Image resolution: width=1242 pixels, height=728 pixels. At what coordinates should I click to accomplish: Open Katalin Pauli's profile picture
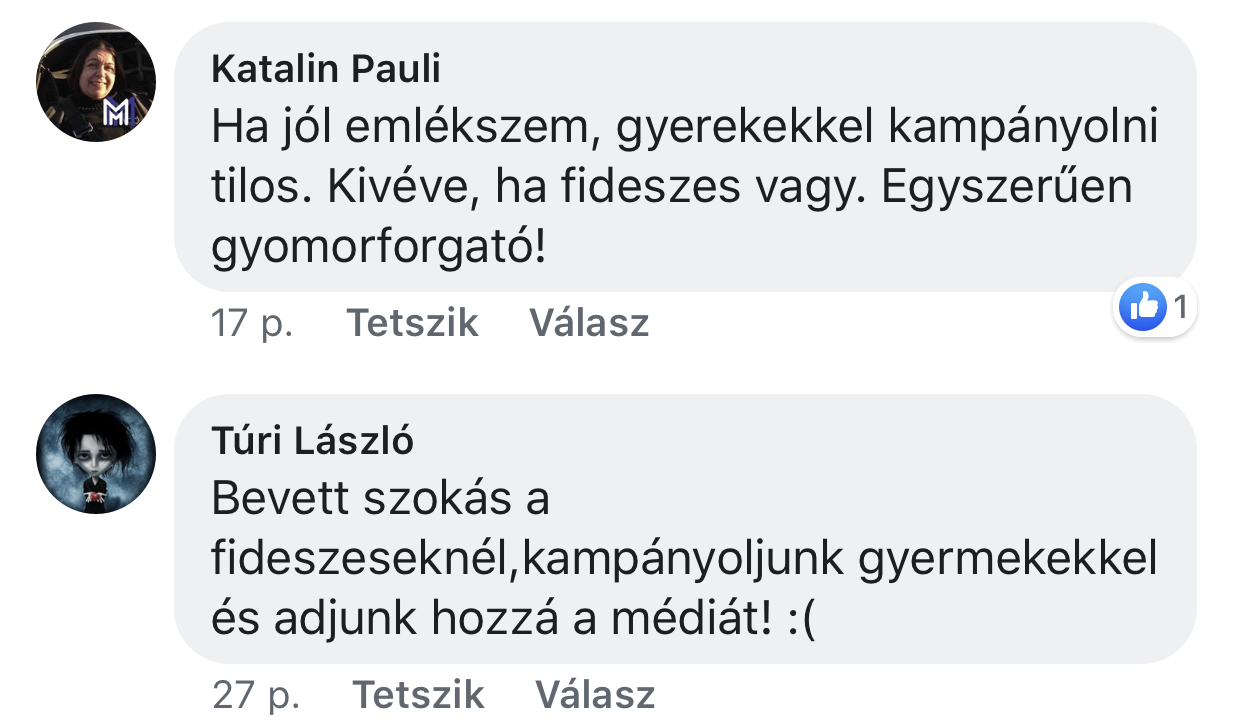pyautogui.click(x=96, y=82)
